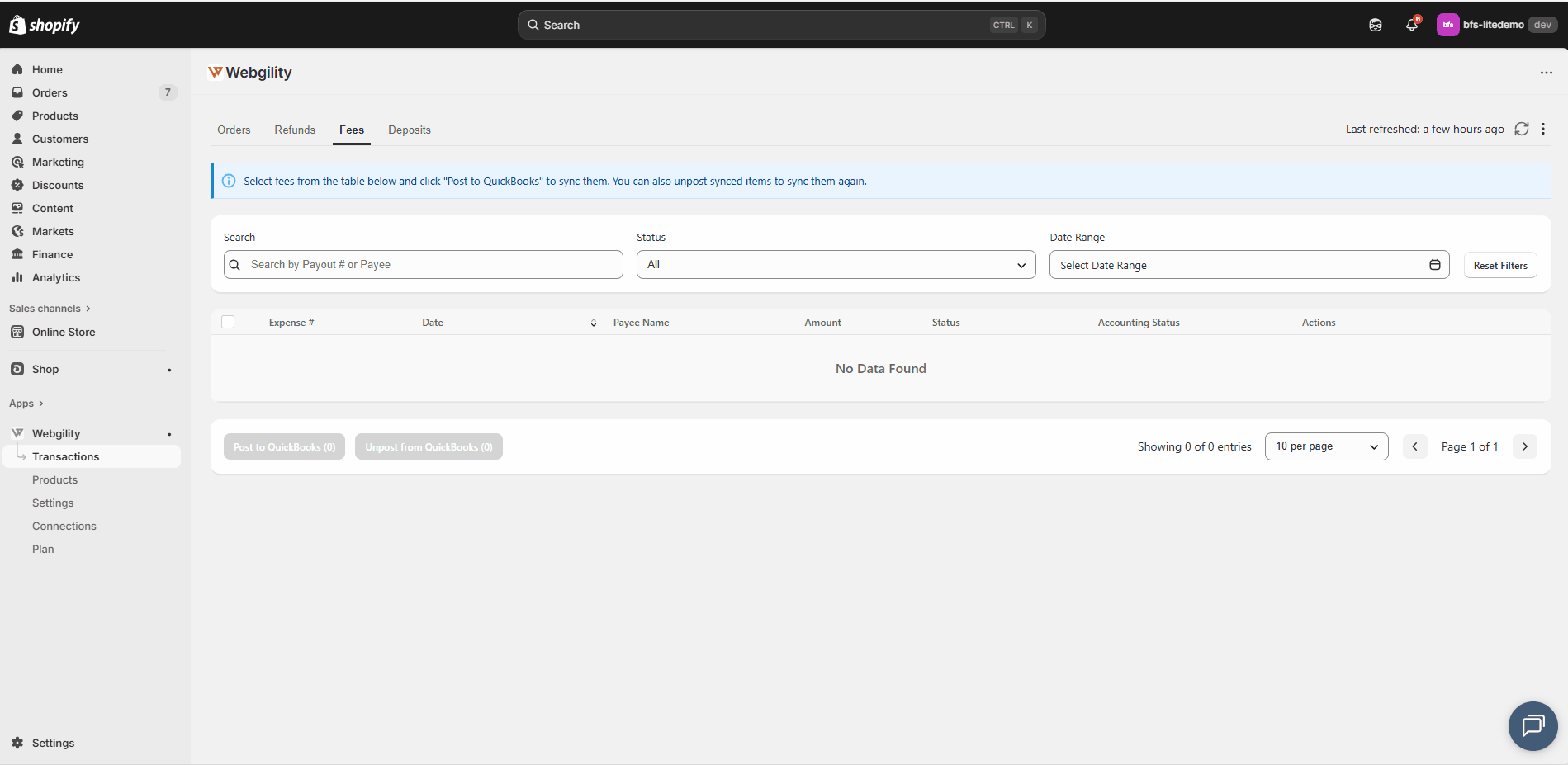
Task: Sort the table by Date column
Action: (x=593, y=323)
